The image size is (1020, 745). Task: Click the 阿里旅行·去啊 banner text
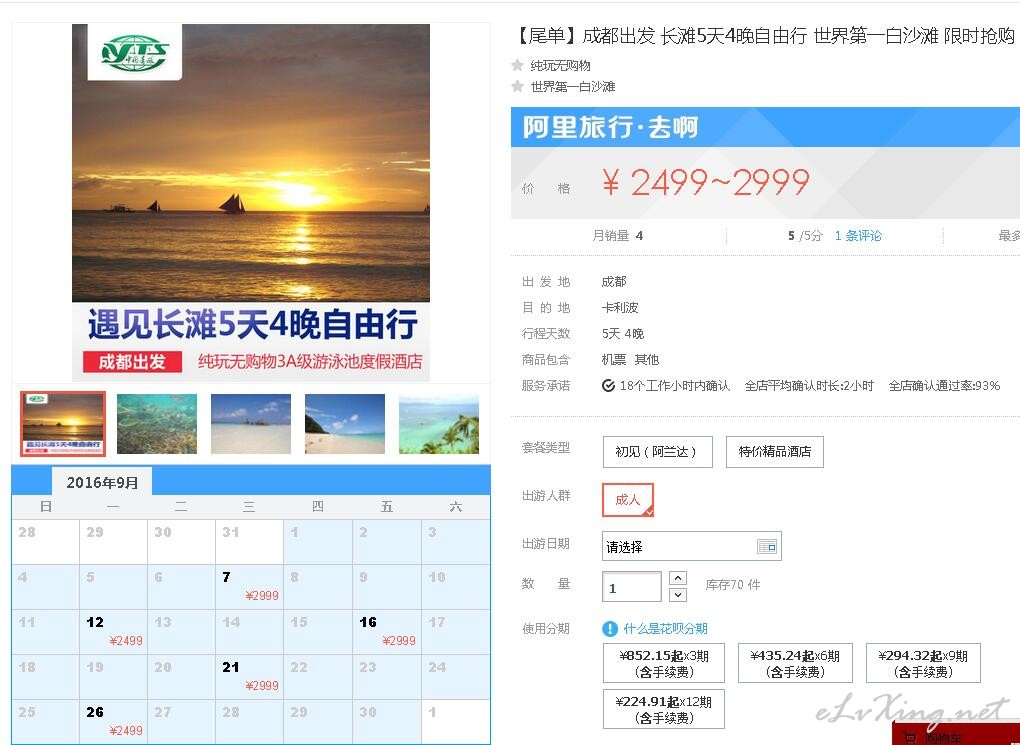[610, 127]
